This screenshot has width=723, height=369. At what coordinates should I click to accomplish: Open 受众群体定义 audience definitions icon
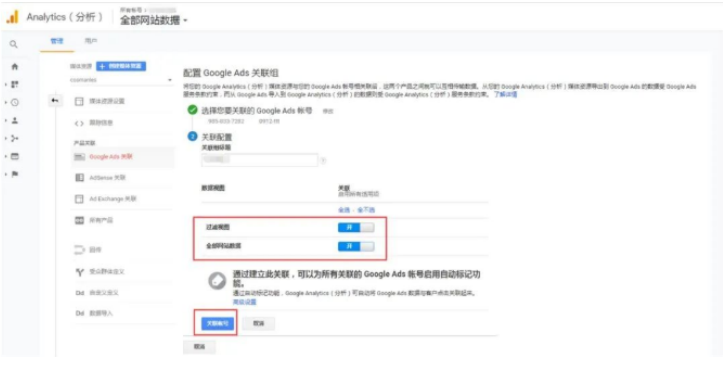pyautogui.click(x=79, y=272)
